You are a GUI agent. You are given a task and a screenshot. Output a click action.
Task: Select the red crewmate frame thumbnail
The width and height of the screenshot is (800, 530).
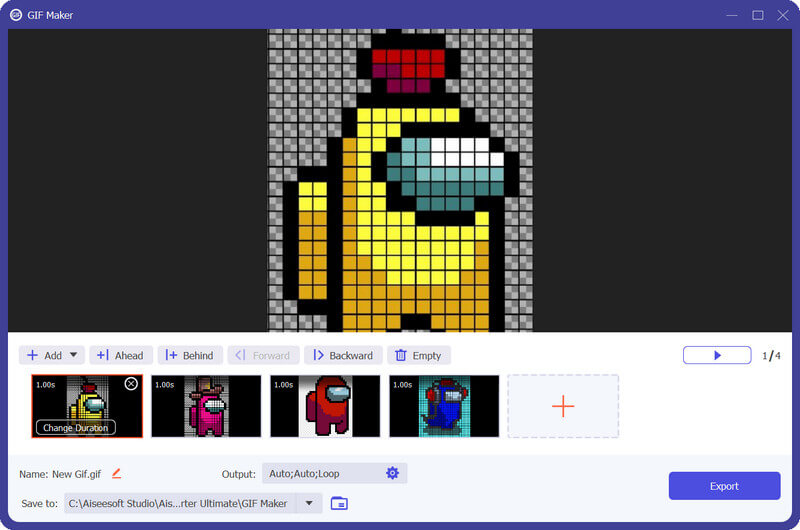[x=325, y=406]
